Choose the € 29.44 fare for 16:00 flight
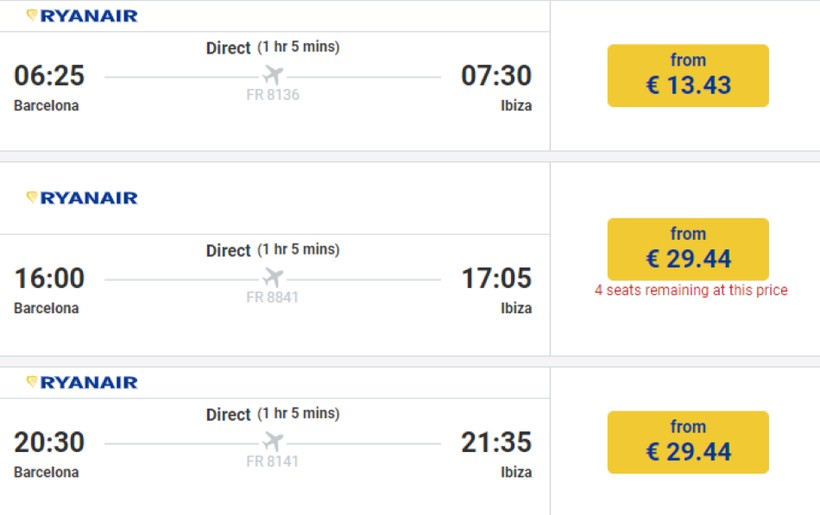Viewport: 820px width, 515px height. (x=688, y=249)
